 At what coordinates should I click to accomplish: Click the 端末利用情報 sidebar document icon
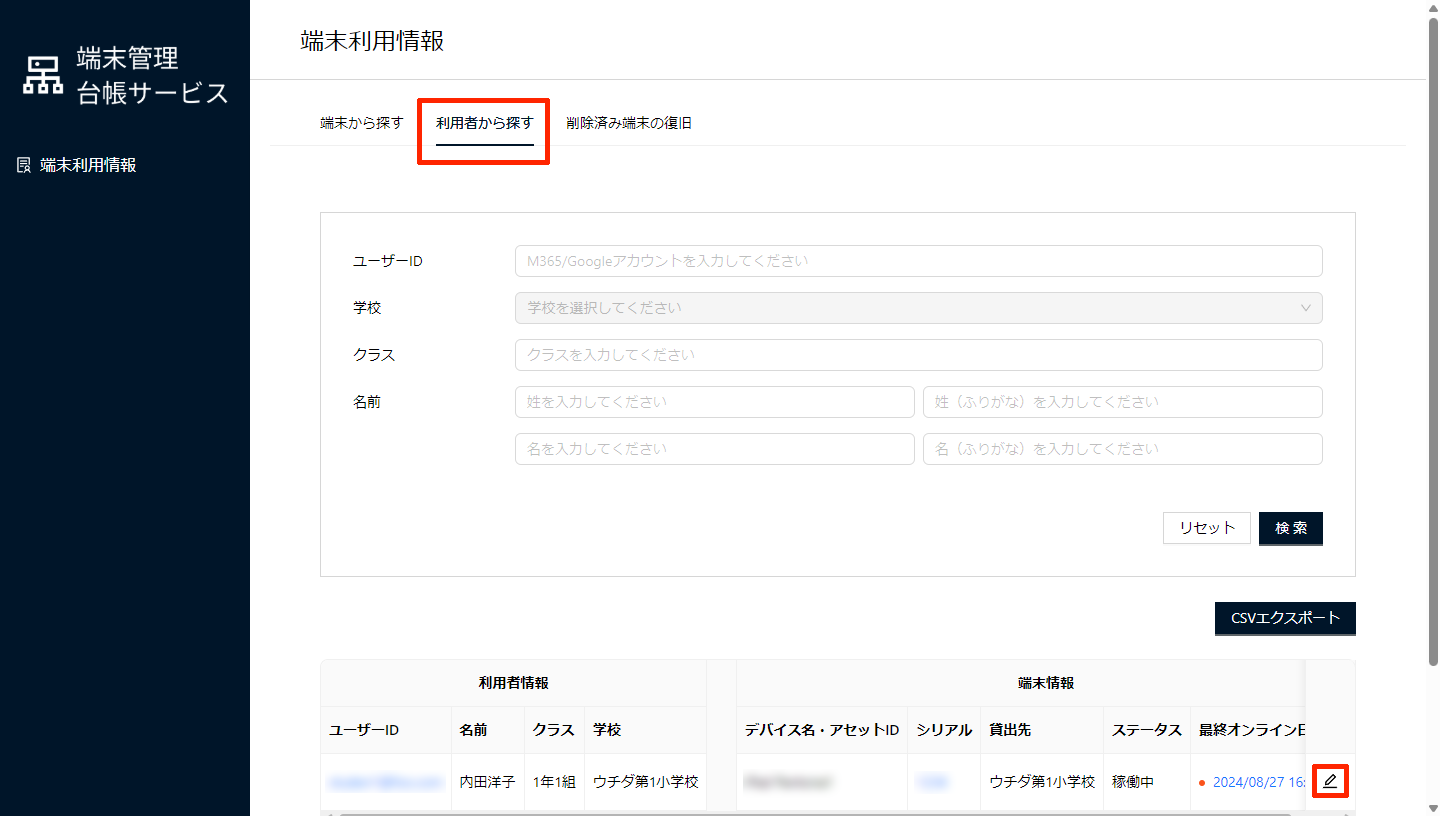25,165
